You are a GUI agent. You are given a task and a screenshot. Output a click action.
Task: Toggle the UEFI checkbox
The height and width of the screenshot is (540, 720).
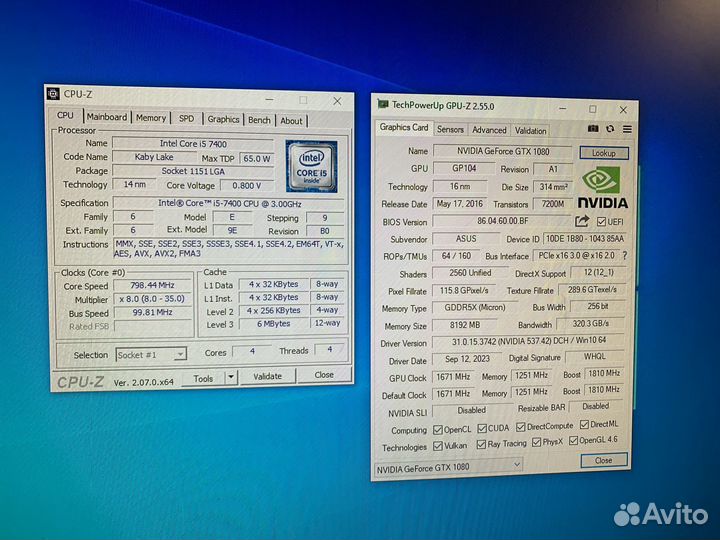[601, 222]
